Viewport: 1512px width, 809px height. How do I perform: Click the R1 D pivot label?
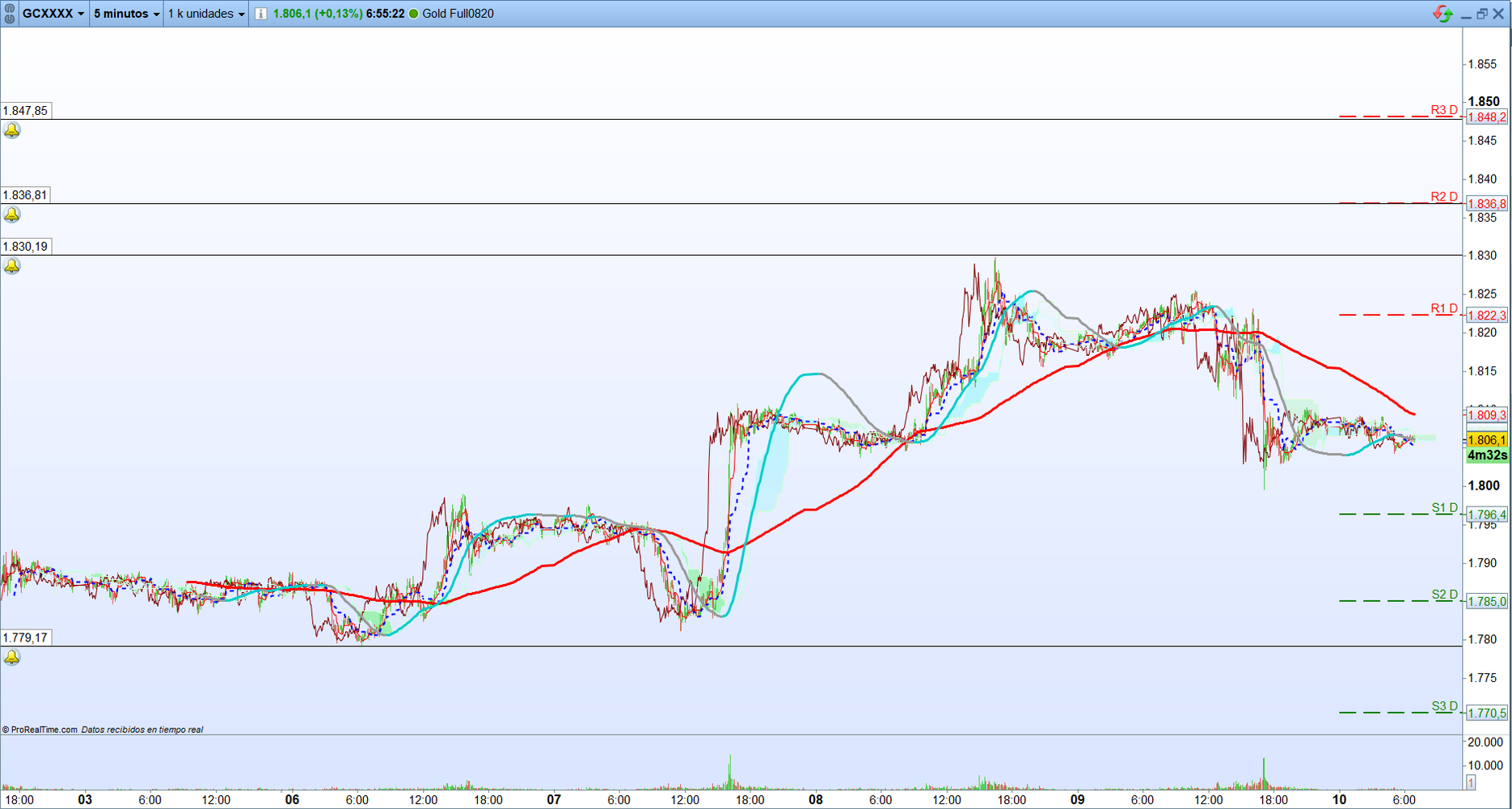click(x=1444, y=308)
